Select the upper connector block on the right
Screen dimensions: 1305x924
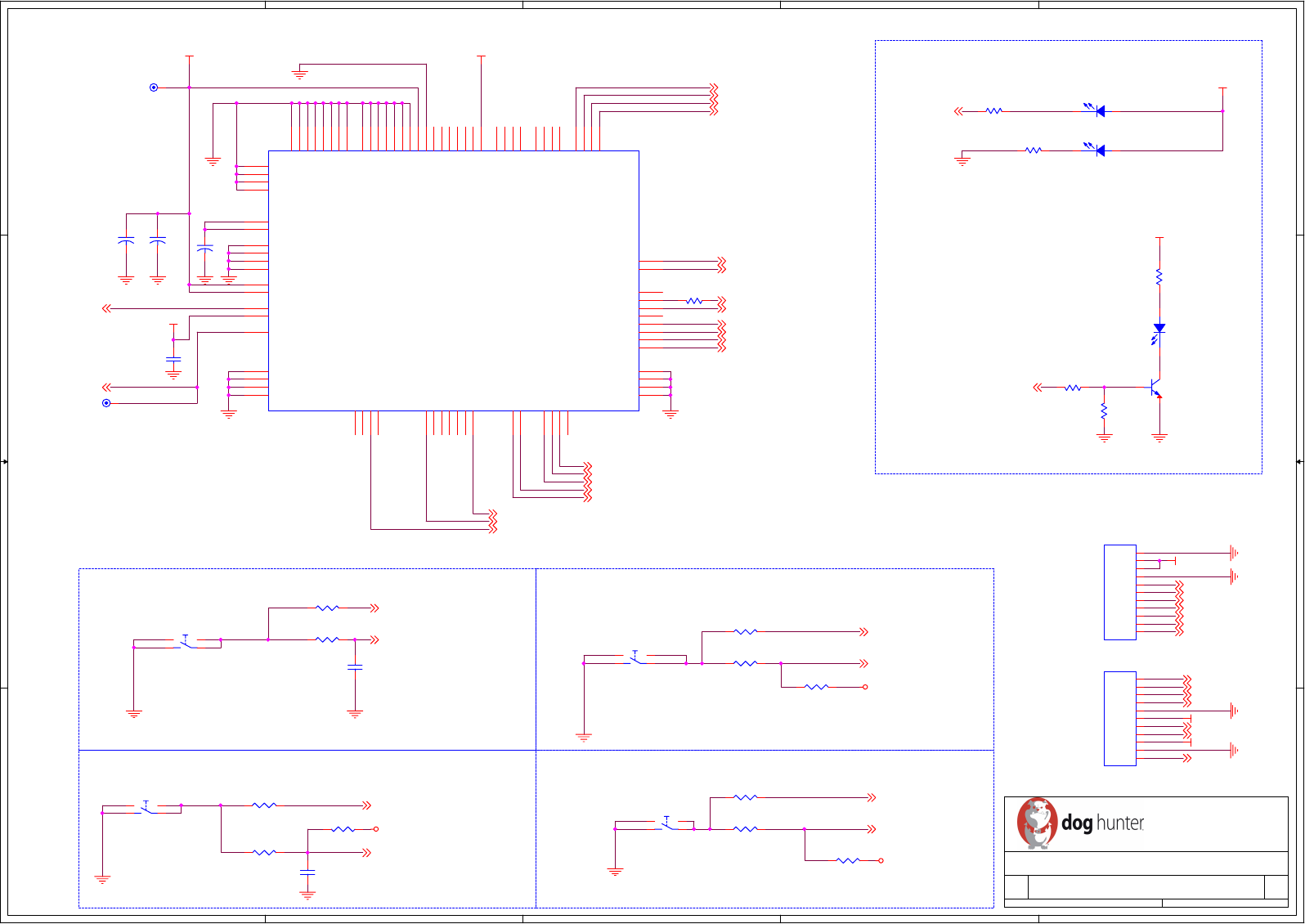click(x=1120, y=592)
